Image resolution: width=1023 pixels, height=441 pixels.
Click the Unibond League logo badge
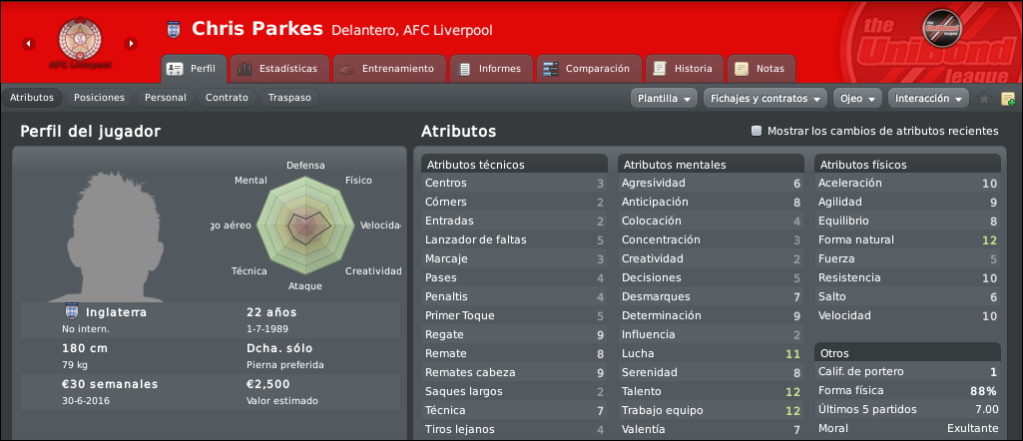[x=942, y=27]
